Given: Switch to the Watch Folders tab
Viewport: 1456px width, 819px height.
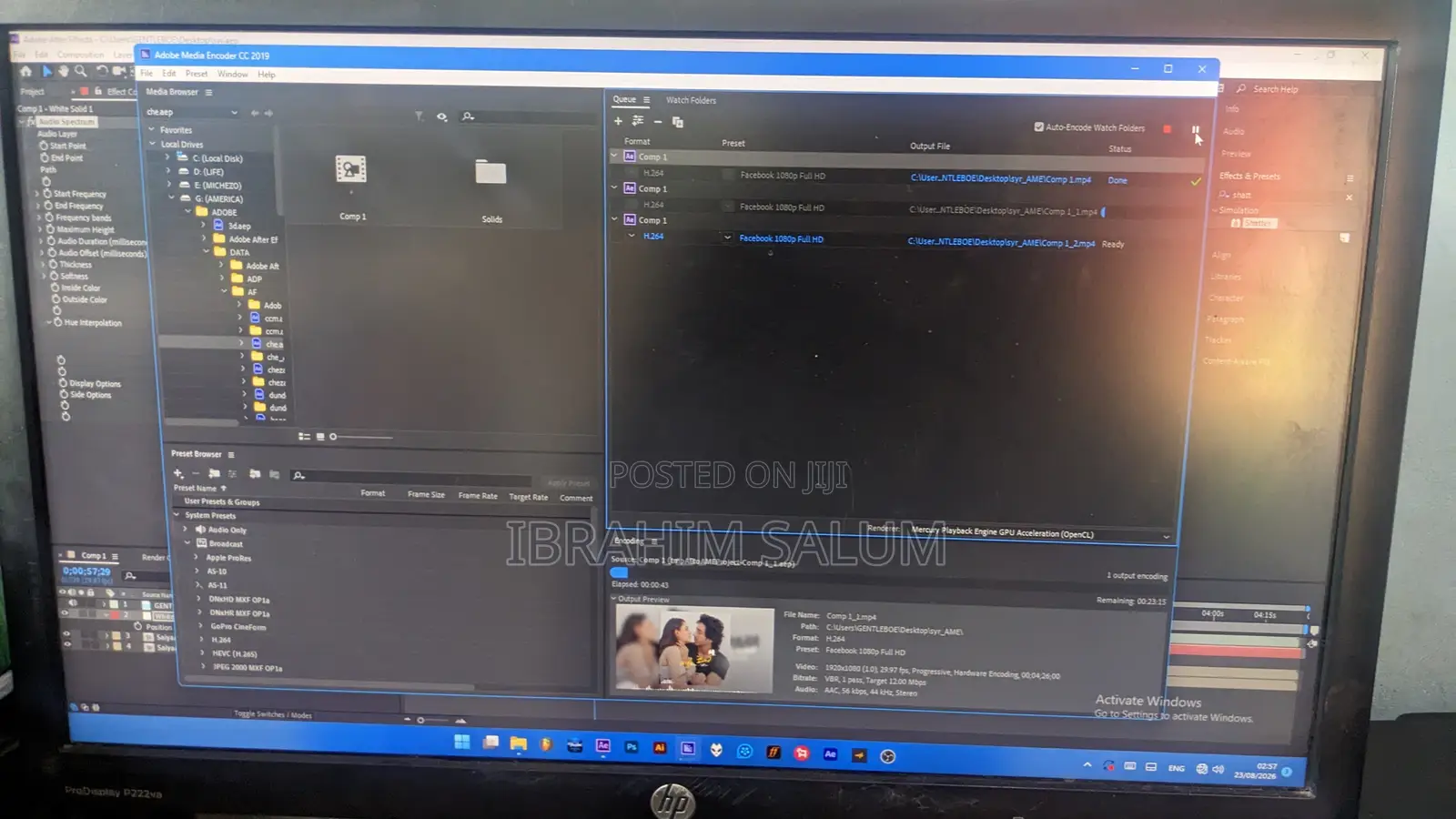Looking at the screenshot, I should point(691,100).
